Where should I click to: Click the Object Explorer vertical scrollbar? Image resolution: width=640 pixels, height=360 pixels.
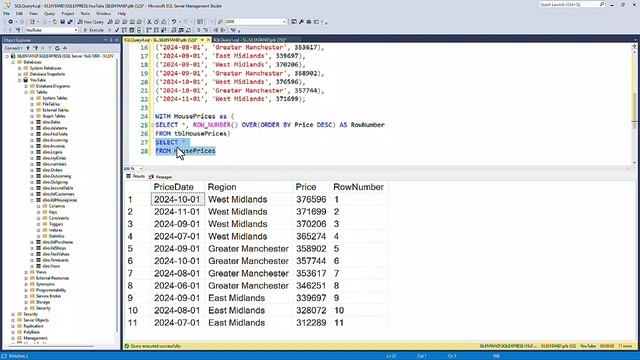tap(118, 196)
